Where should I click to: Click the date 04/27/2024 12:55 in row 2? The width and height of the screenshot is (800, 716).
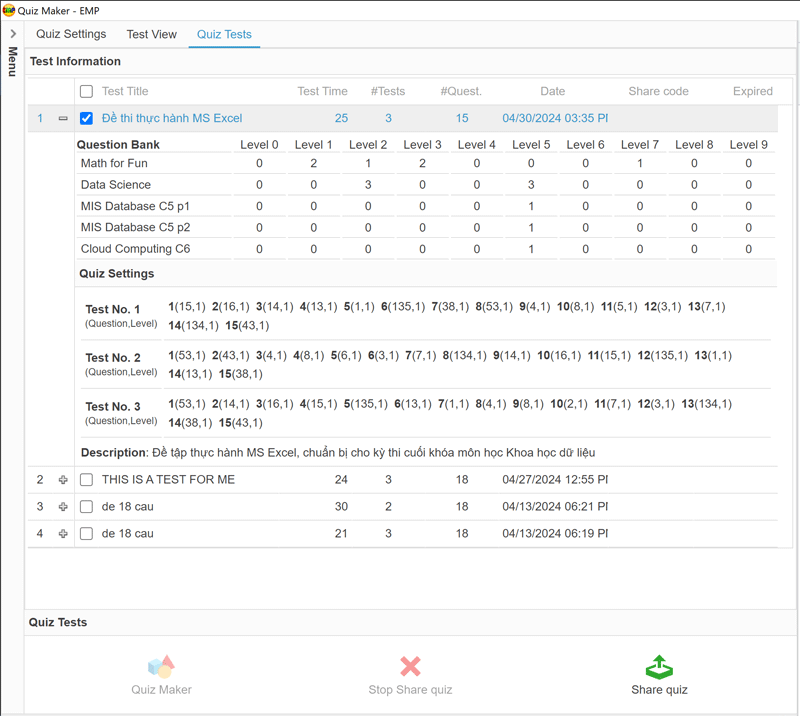[555, 480]
